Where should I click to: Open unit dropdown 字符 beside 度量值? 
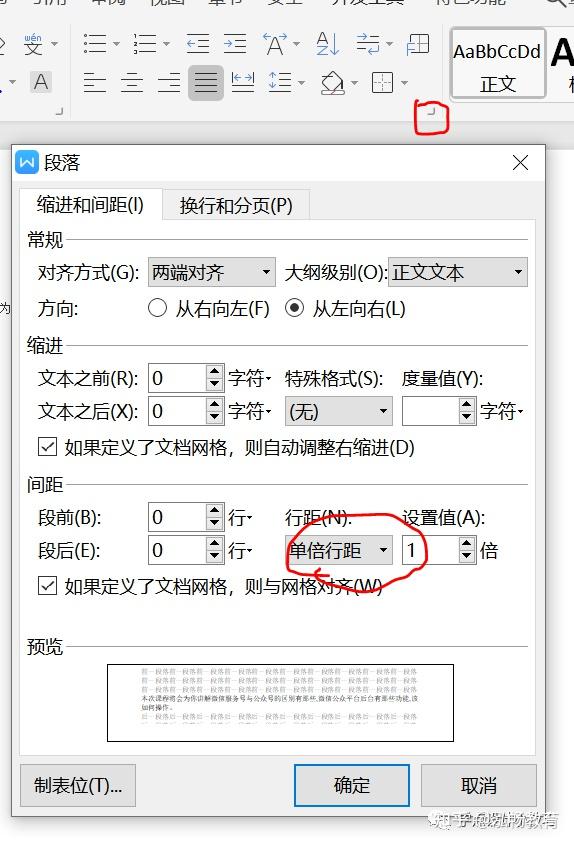coord(502,411)
